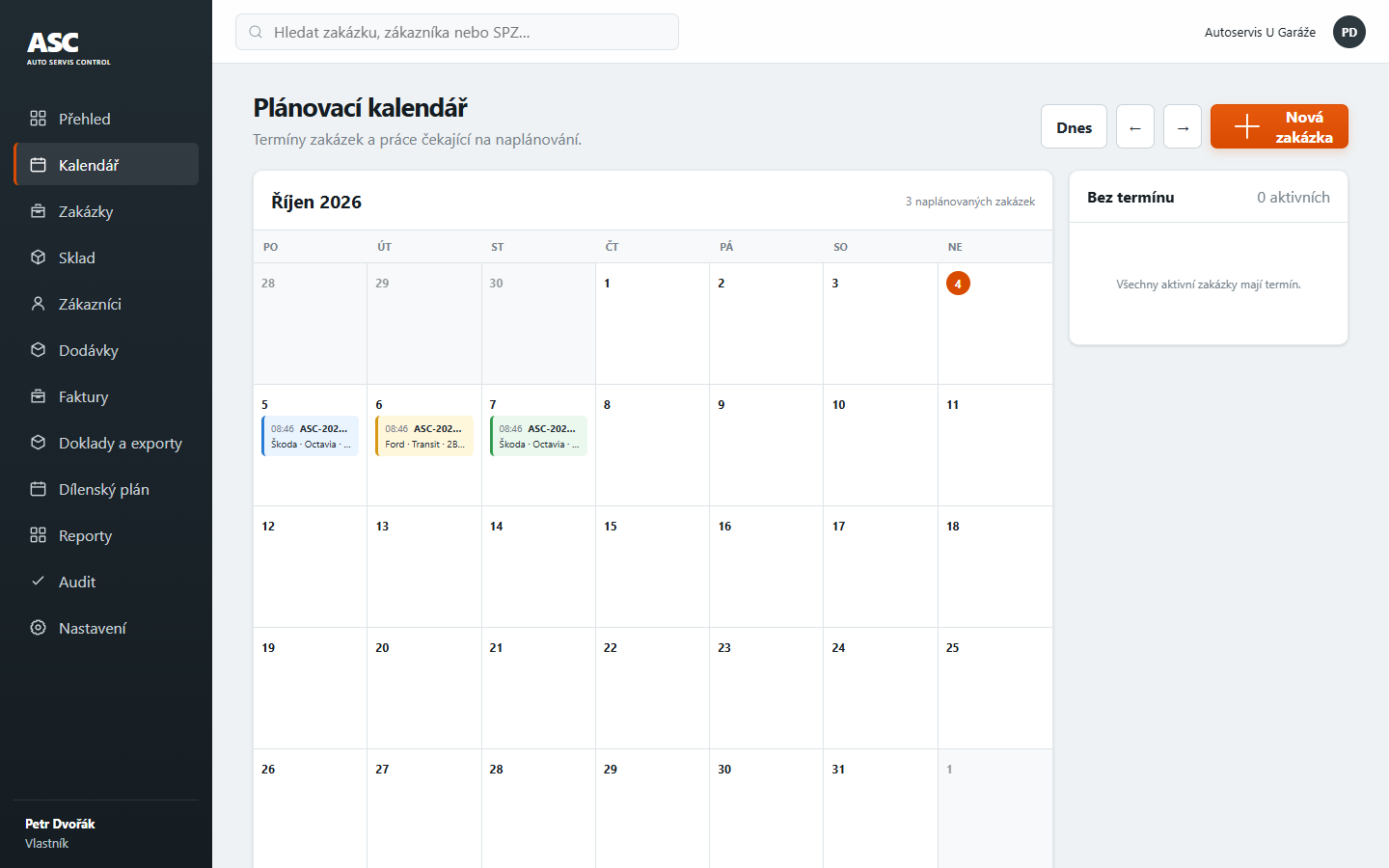The height and width of the screenshot is (868, 1389).
Task: Open the Doklady a exporty section
Action: (x=106, y=443)
